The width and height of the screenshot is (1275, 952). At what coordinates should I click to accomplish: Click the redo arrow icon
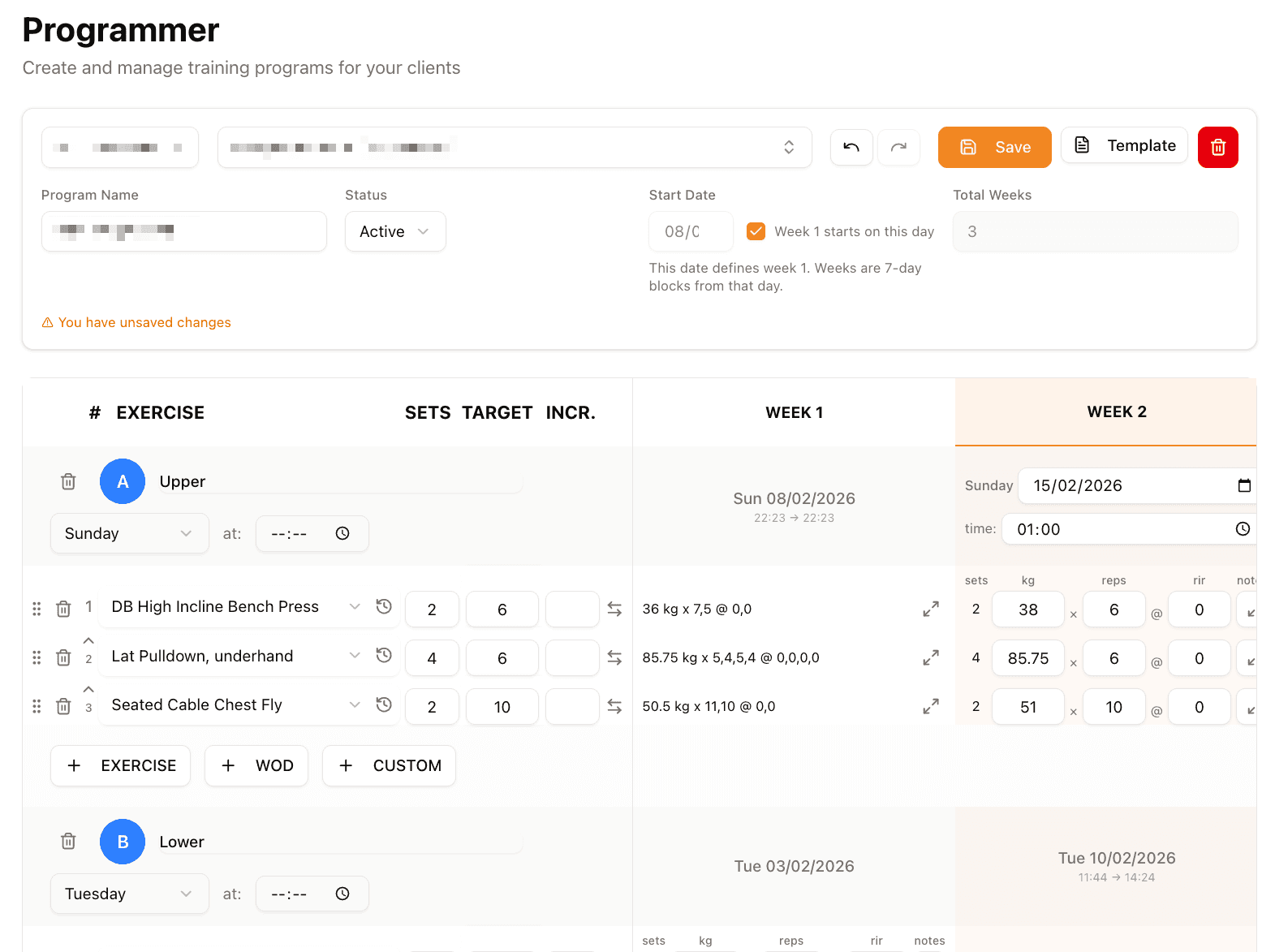898,147
